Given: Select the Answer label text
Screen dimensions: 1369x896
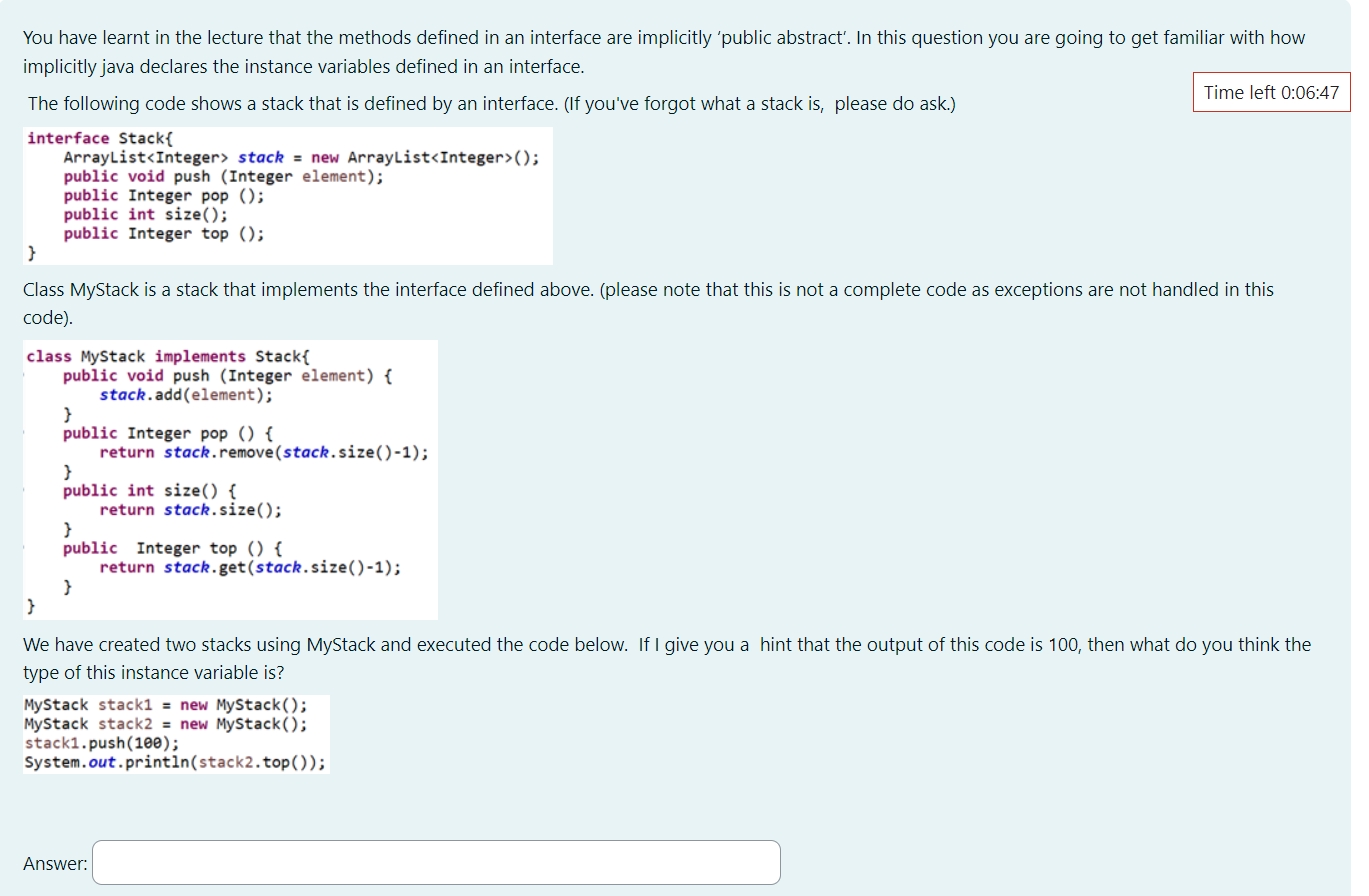Looking at the screenshot, I should pyautogui.click(x=55, y=862).
